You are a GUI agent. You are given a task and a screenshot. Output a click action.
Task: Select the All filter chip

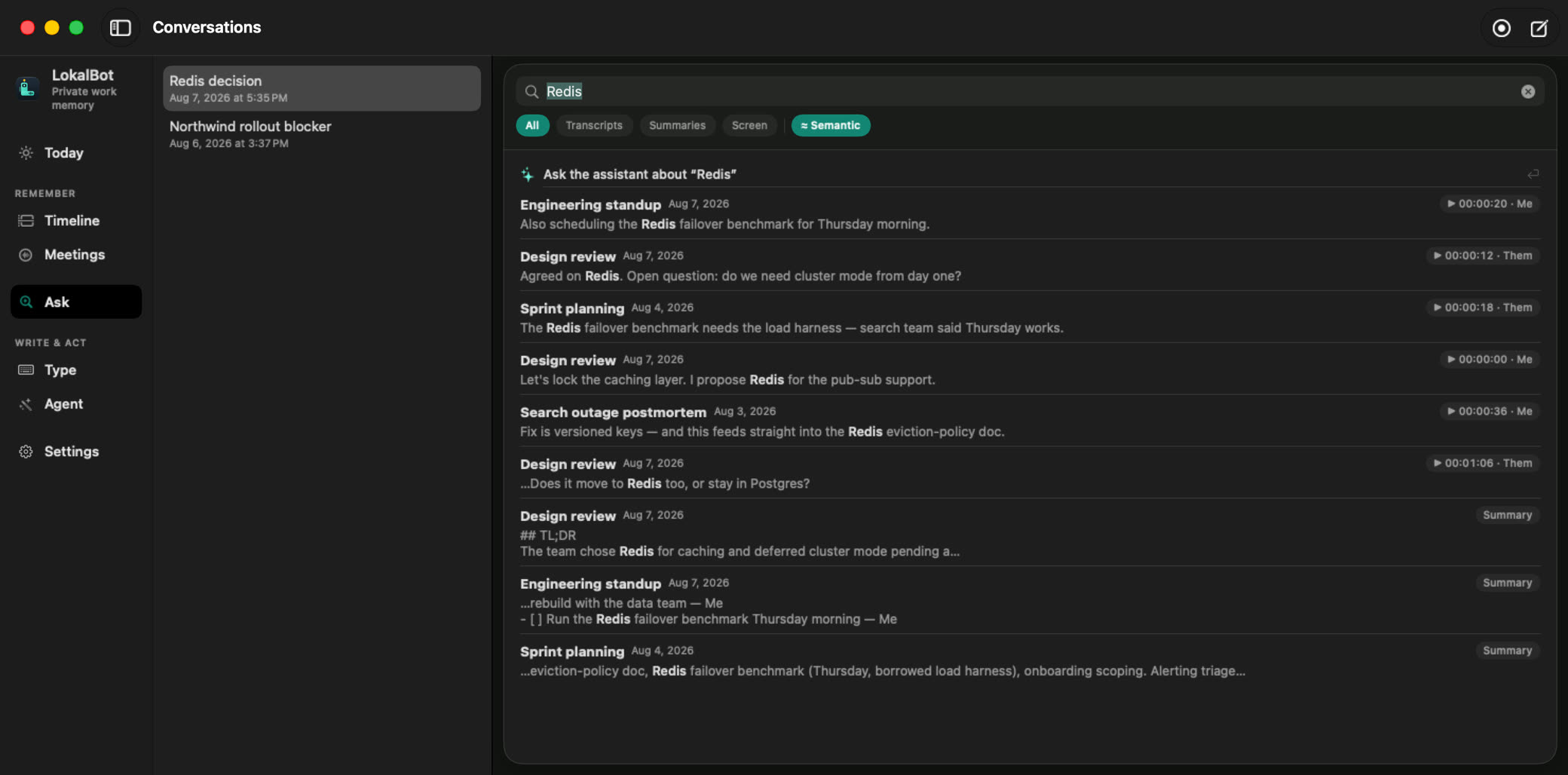[x=532, y=125]
